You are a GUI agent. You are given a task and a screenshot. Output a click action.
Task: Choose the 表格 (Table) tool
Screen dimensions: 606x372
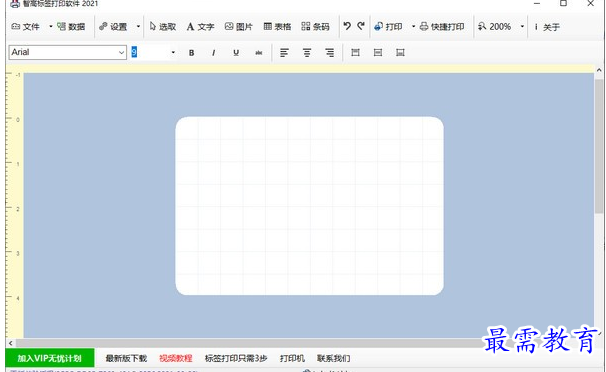[277, 27]
